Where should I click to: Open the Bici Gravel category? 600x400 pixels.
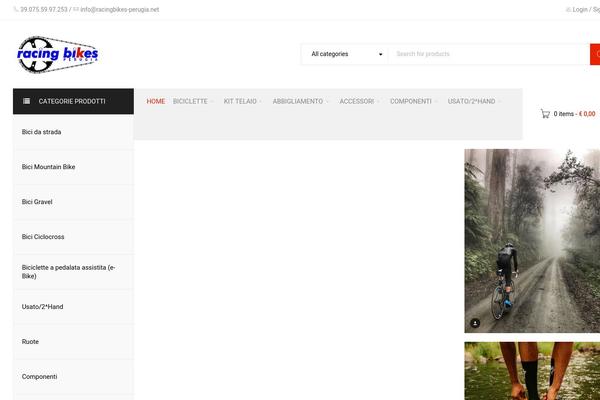[73, 202]
